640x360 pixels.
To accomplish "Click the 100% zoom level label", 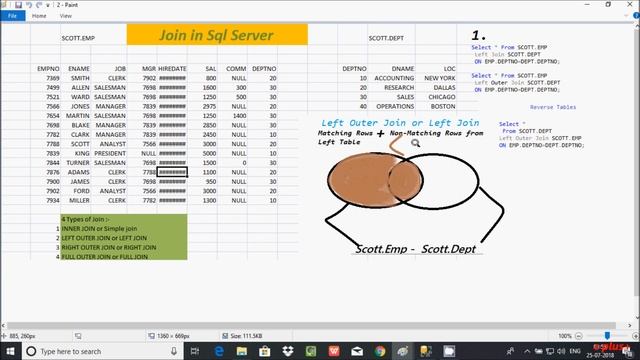I will [565, 336].
